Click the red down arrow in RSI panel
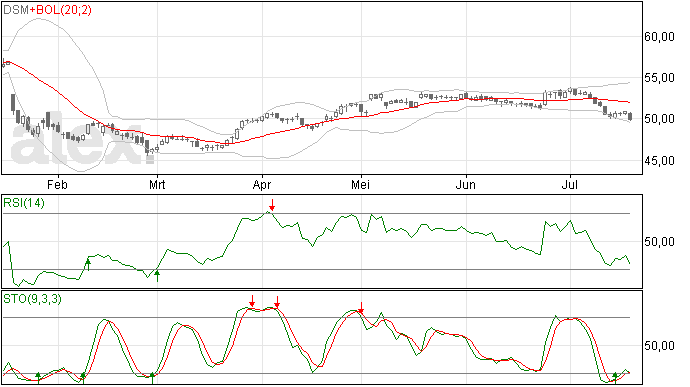Viewport: 690px width, 387px height. tap(272, 205)
